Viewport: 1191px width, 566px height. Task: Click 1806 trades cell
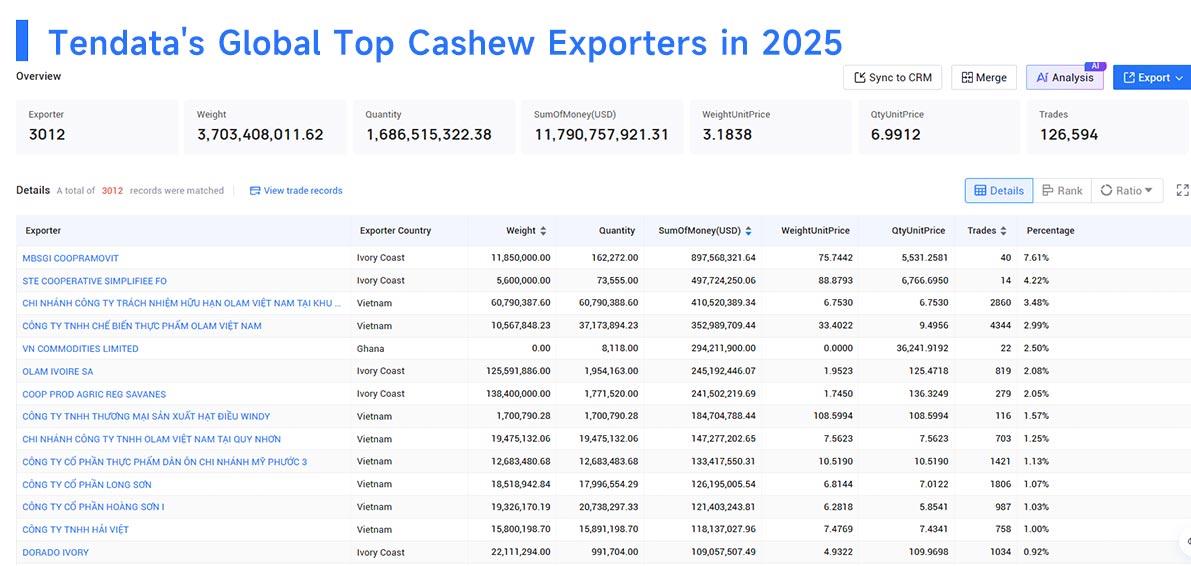[x=1000, y=485]
